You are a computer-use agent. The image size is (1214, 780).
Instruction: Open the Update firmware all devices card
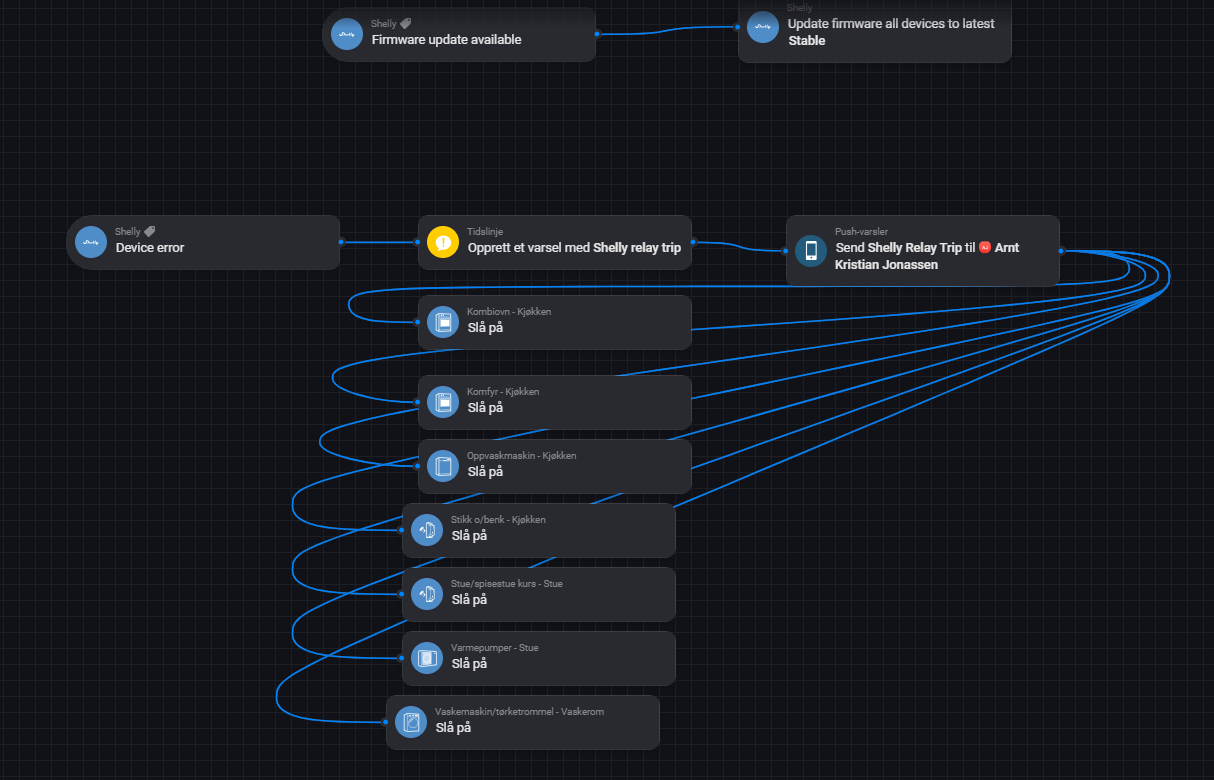click(875, 31)
